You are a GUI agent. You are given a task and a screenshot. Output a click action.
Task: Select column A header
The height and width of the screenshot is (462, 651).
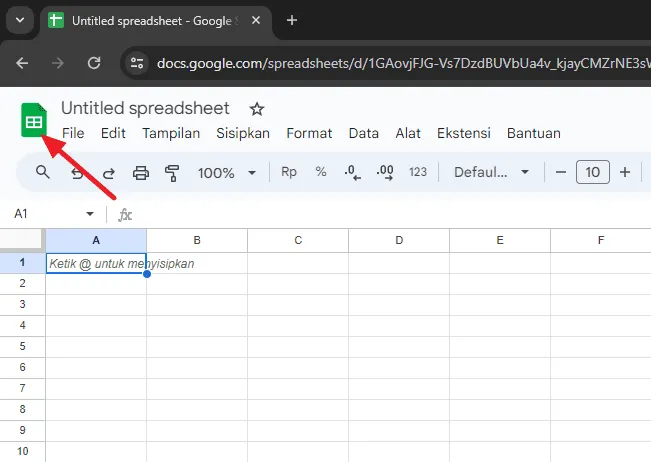pyautogui.click(x=96, y=240)
